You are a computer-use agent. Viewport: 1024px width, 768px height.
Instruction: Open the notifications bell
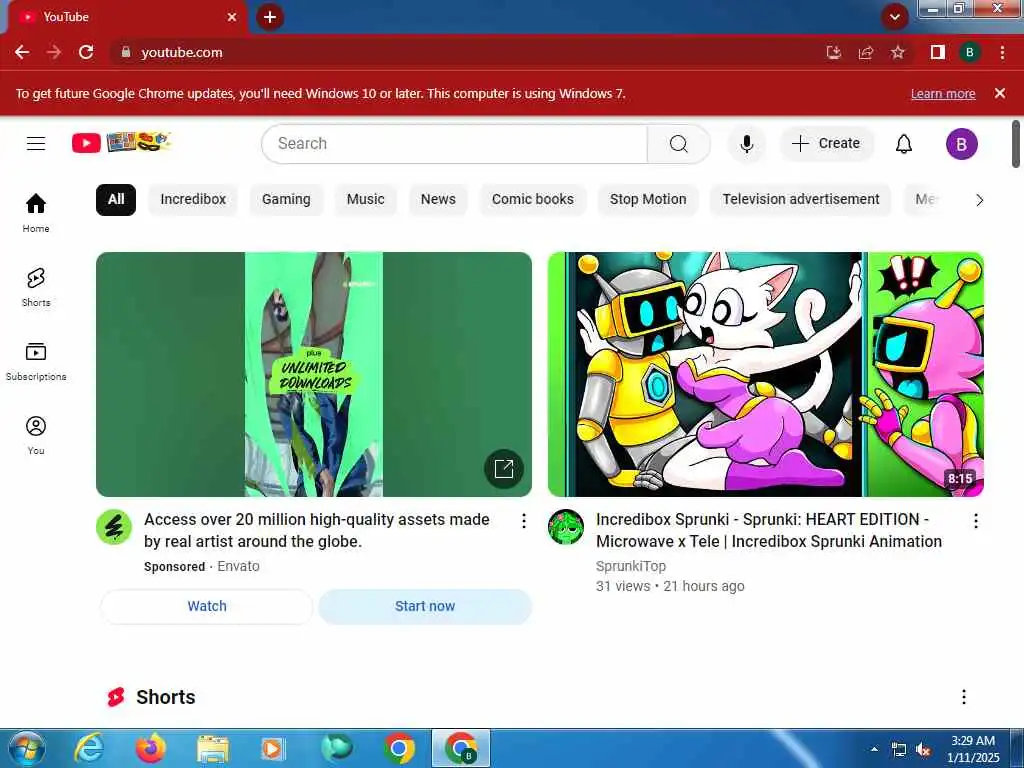click(x=903, y=144)
